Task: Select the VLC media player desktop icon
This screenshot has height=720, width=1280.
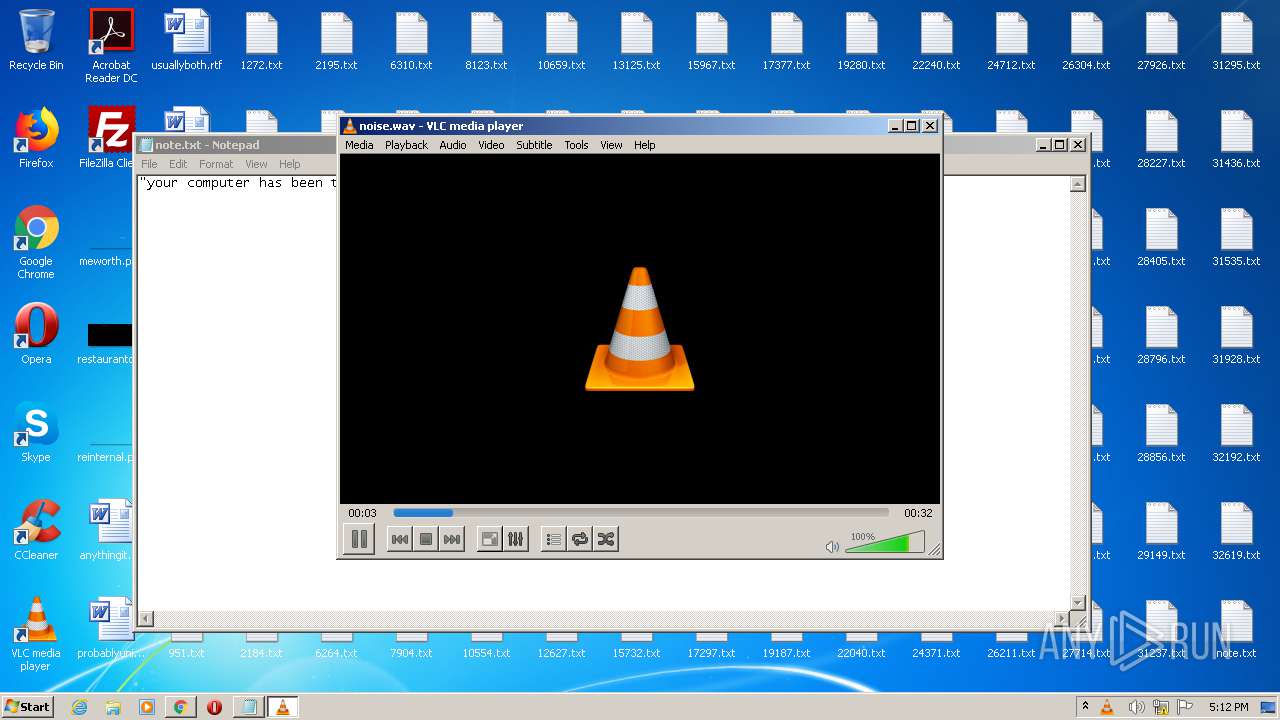Action: coord(36,635)
